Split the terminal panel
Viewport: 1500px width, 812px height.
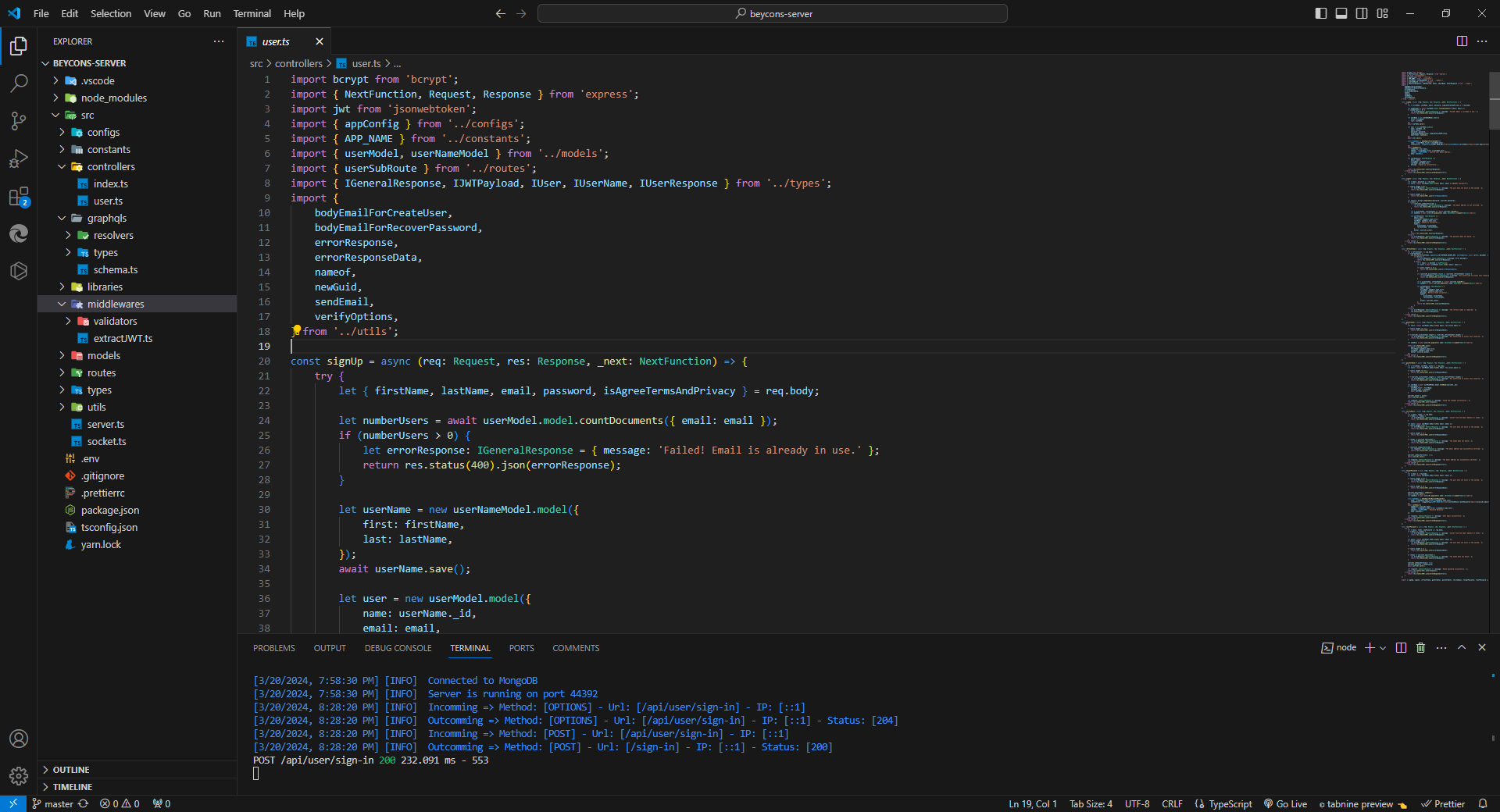[x=1401, y=648]
